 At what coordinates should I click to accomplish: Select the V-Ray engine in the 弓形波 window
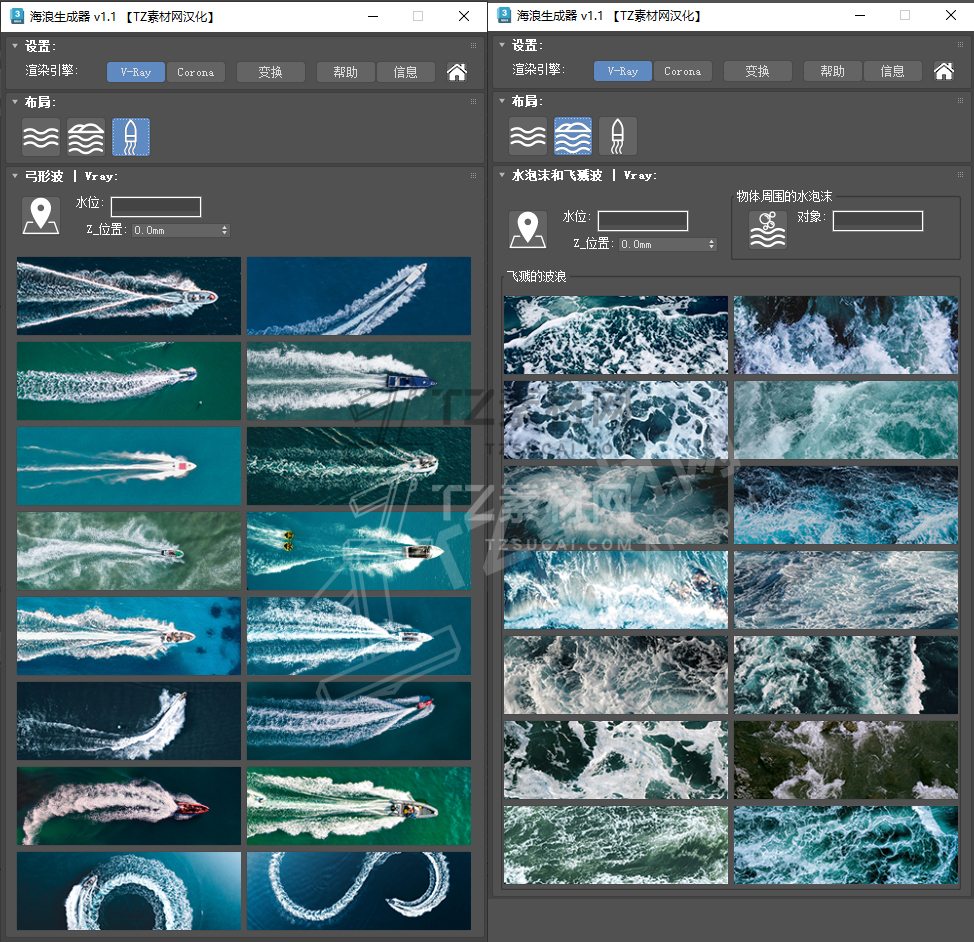coord(136,72)
